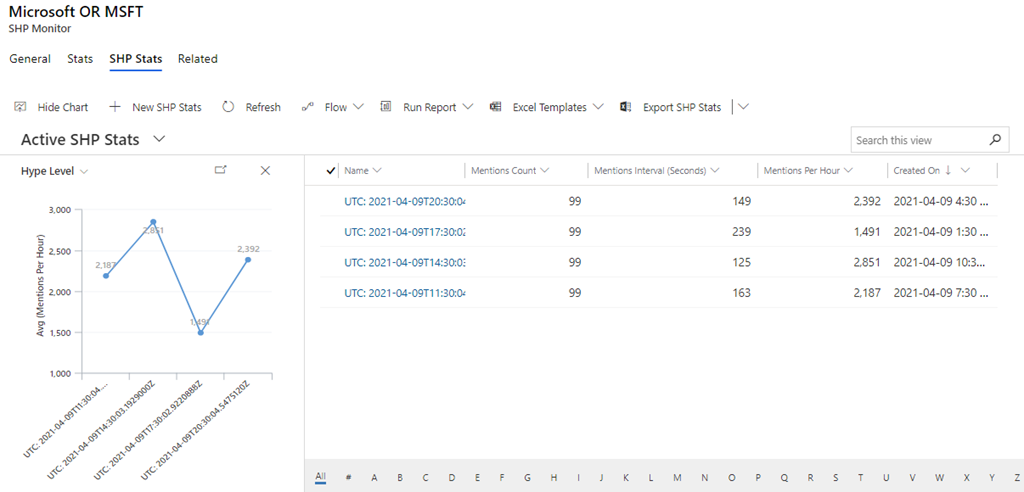Open record UTC: 2021-04-09T20:30:04
This screenshot has width=1024, height=492.
(x=405, y=202)
